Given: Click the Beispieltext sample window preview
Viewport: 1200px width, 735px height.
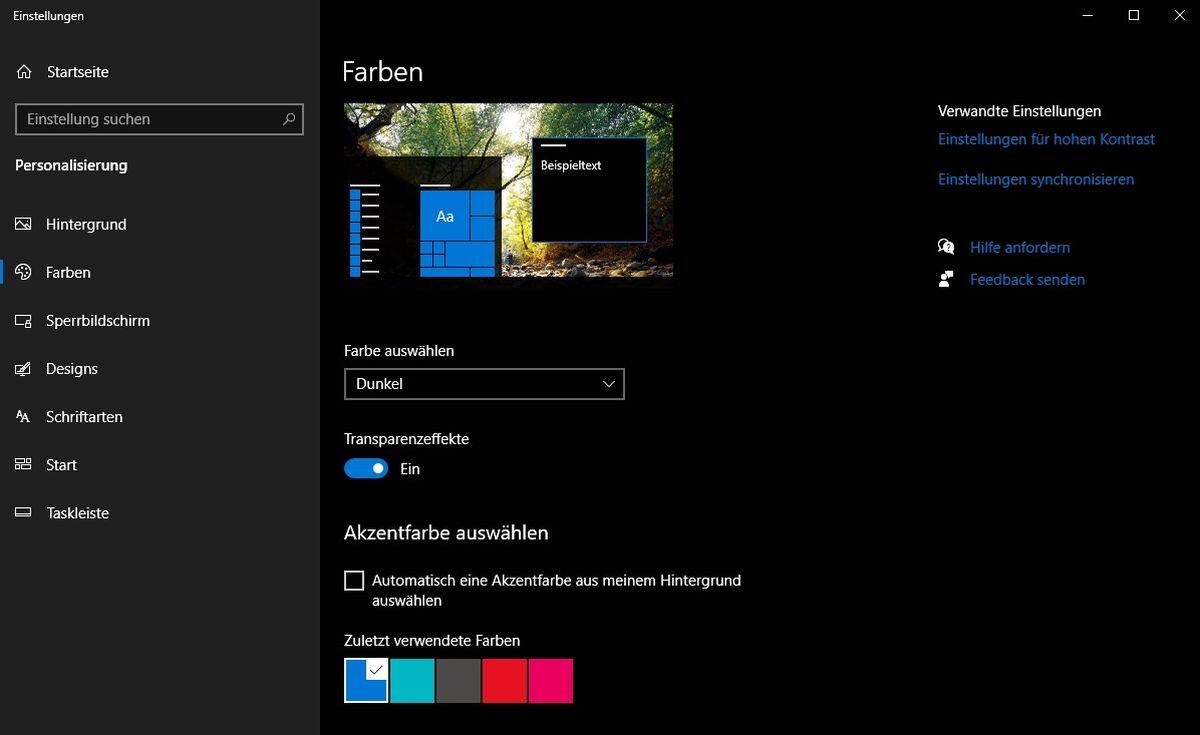Looking at the screenshot, I should coord(589,189).
